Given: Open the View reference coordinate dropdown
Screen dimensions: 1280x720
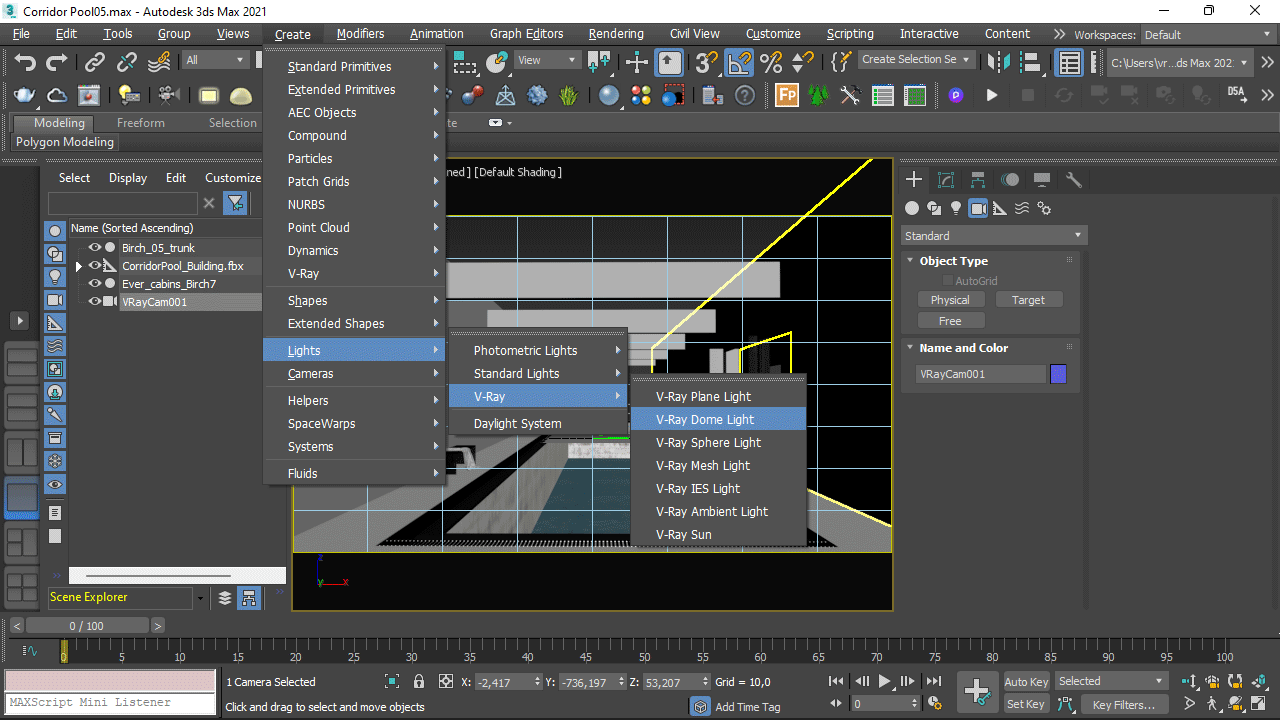Looking at the screenshot, I should (x=547, y=60).
